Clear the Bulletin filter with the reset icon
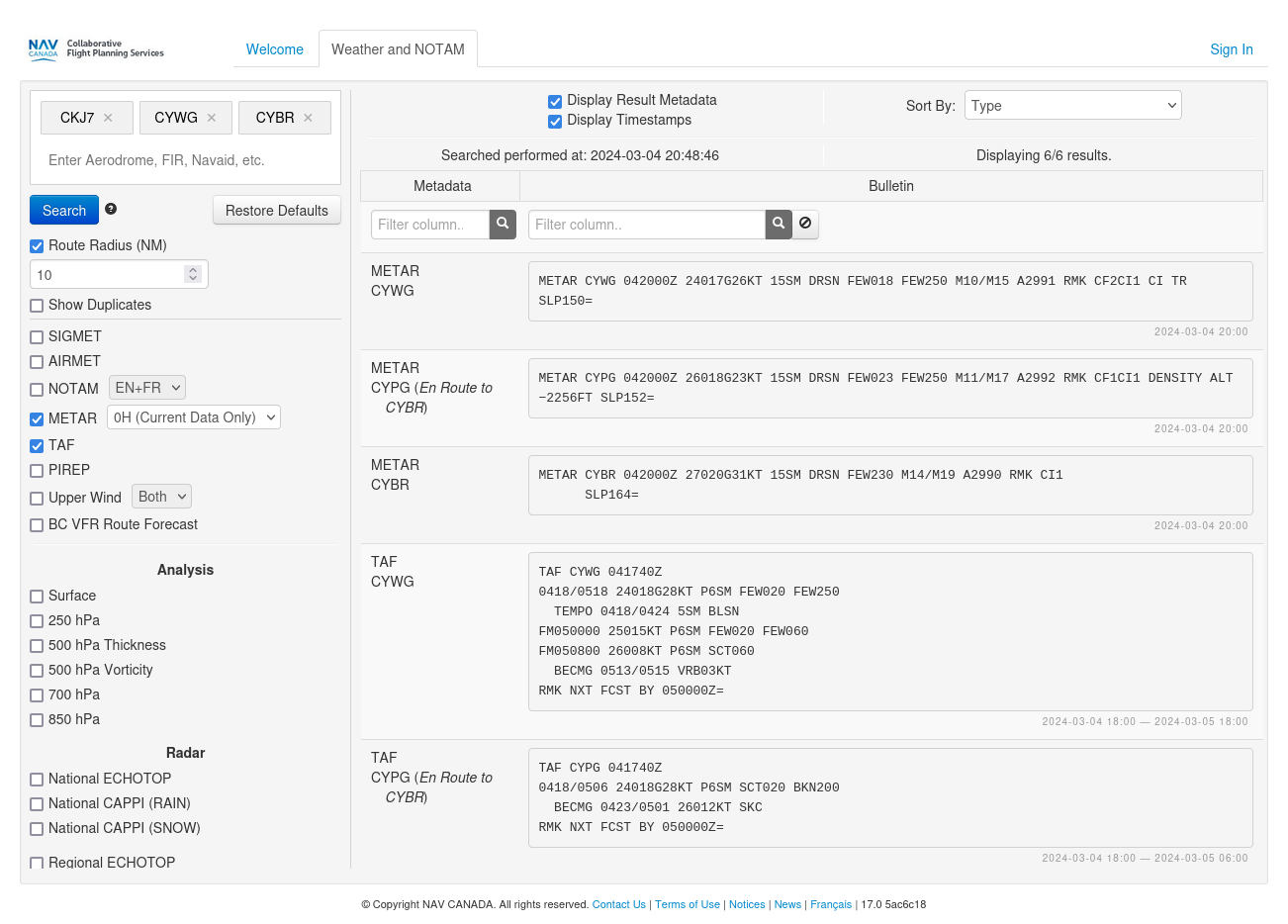The image size is (1288, 924). pos(805,225)
